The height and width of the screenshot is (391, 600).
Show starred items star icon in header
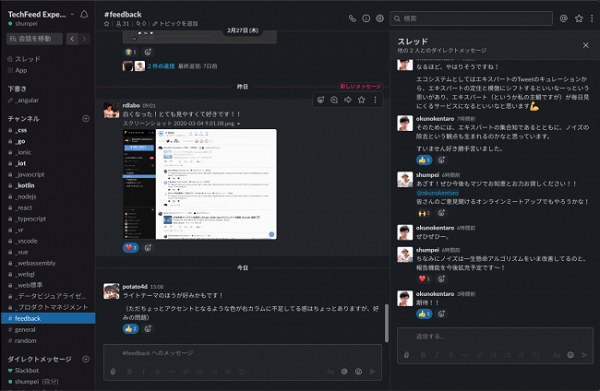579,18
